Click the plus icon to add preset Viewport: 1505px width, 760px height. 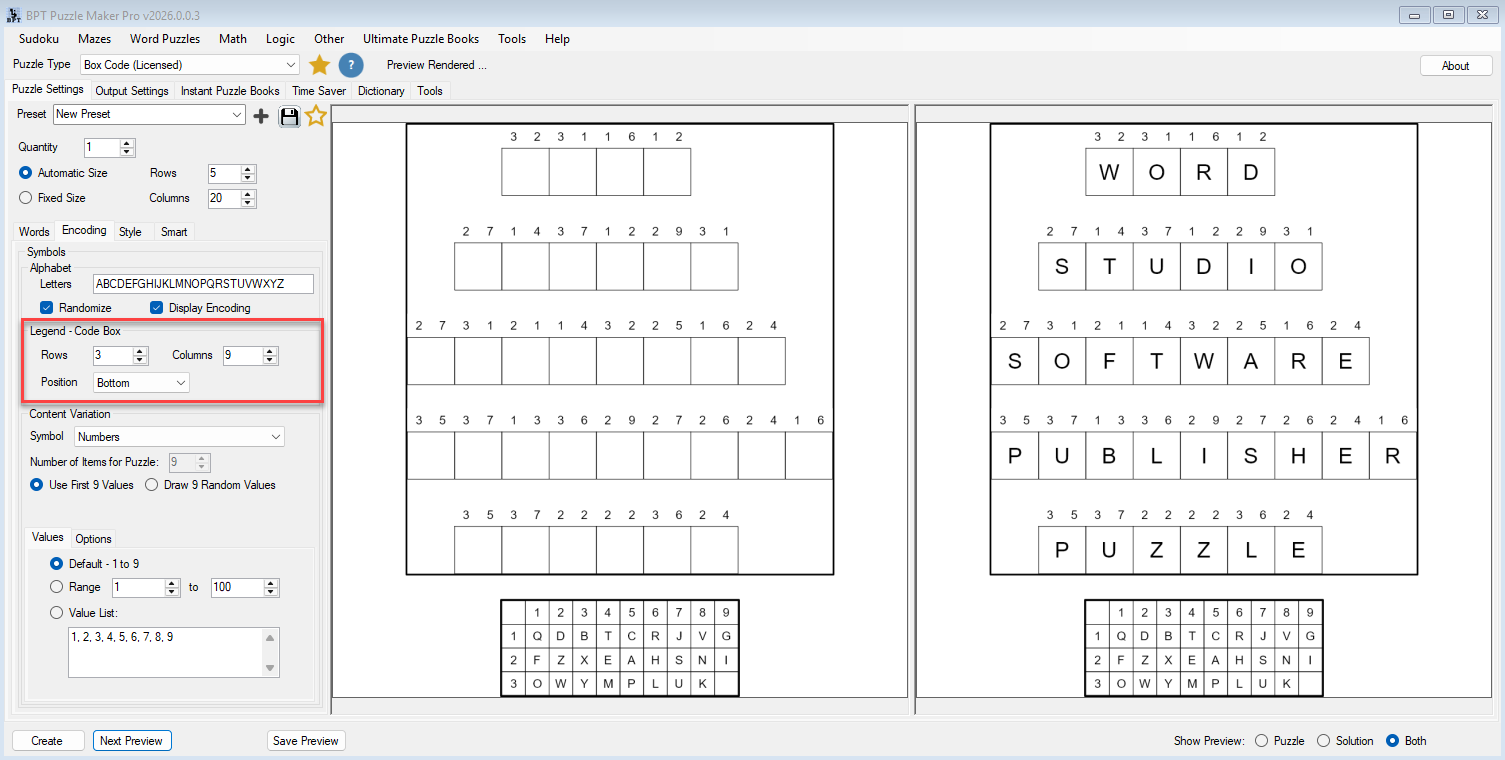[261, 116]
